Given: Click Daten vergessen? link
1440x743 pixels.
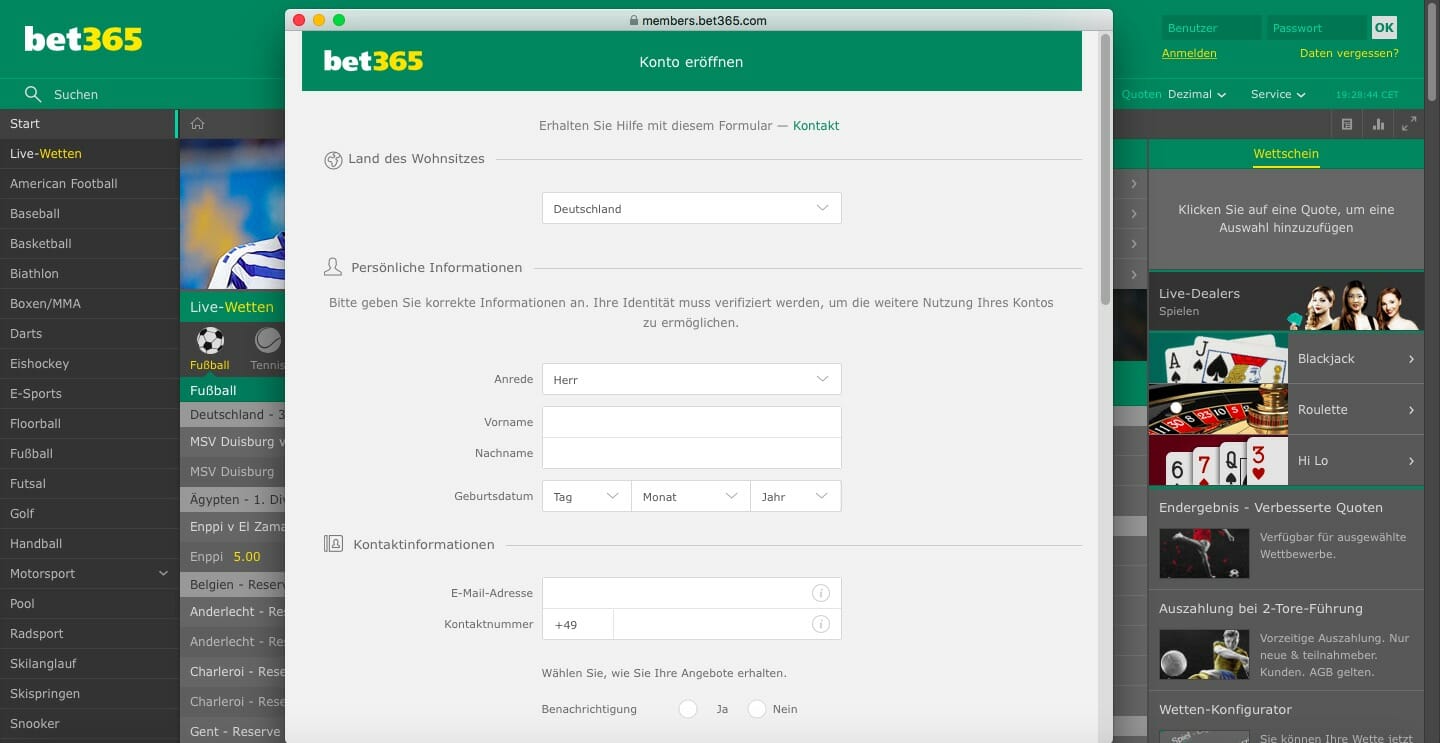Looking at the screenshot, I should tap(1349, 53).
